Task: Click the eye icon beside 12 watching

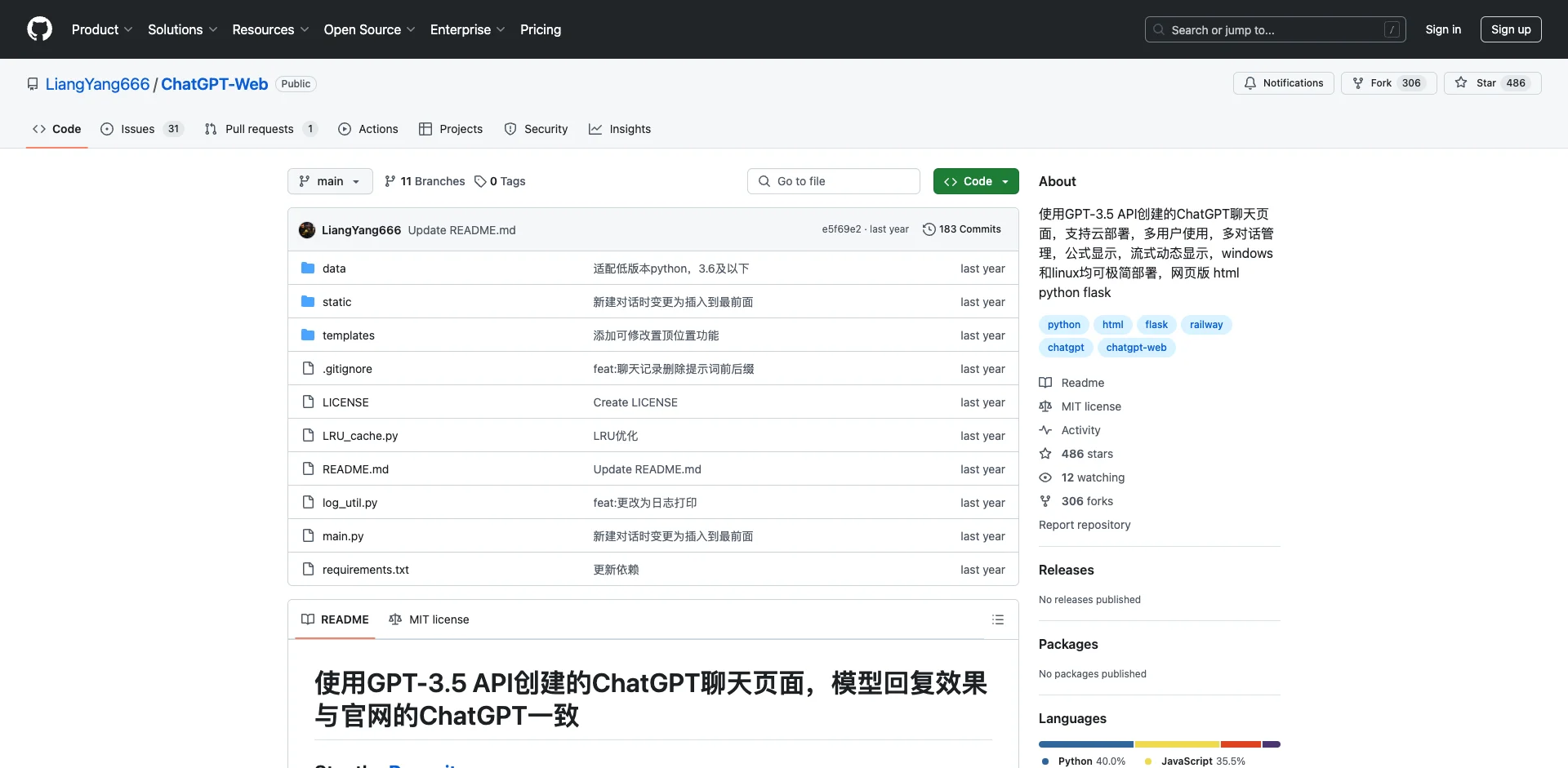Action: click(1045, 477)
